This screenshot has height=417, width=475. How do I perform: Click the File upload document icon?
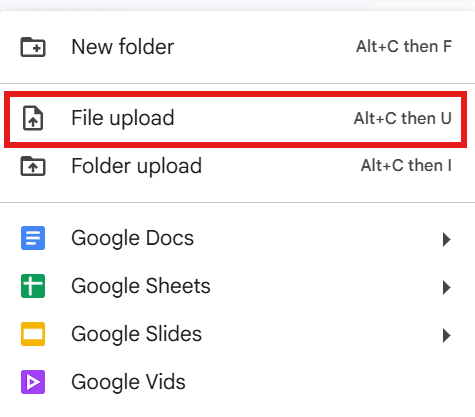[x=33, y=118]
